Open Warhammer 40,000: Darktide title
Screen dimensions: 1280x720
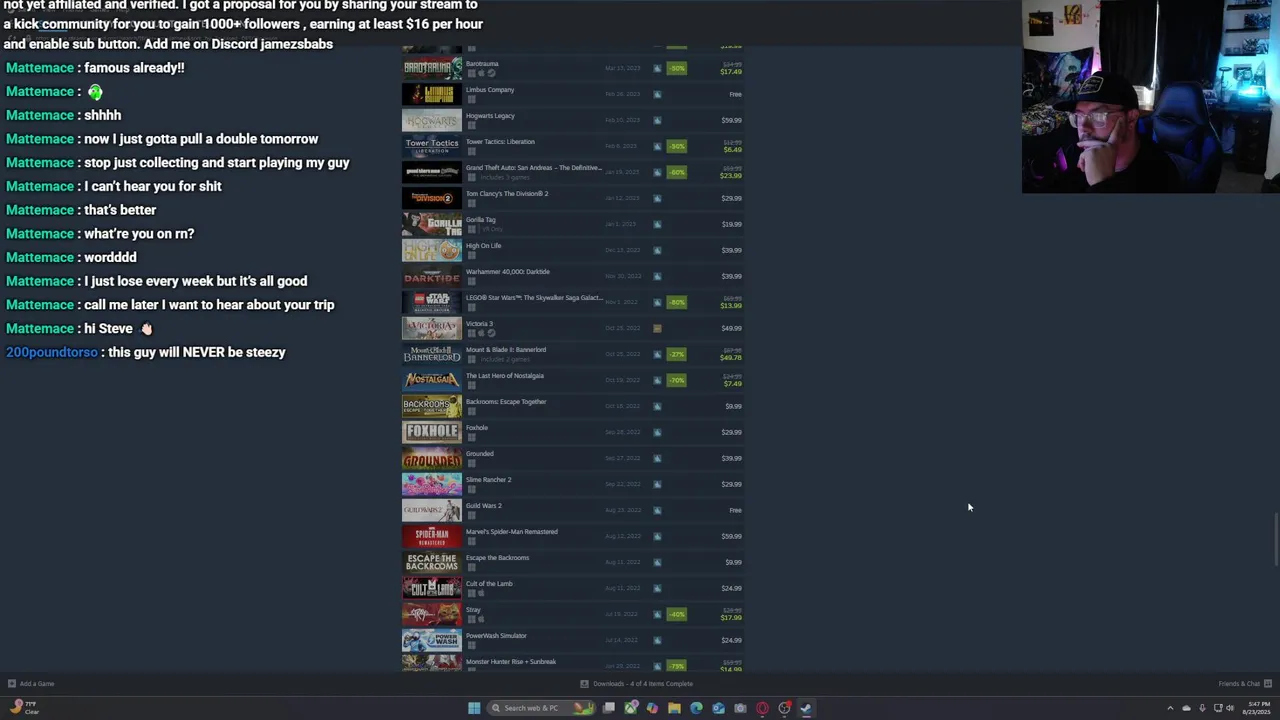click(508, 272)
